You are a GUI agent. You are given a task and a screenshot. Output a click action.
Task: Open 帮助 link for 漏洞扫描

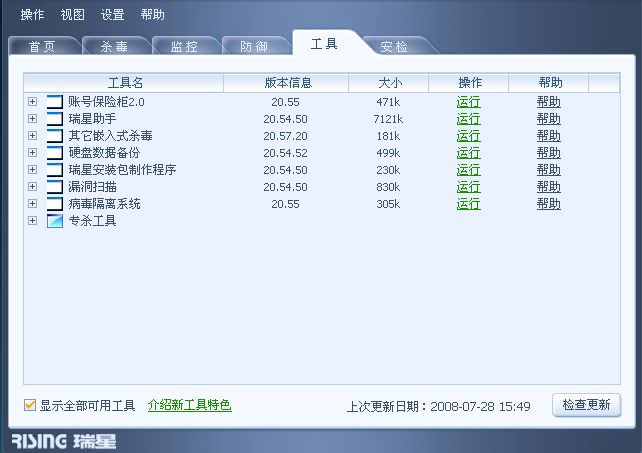549,187
